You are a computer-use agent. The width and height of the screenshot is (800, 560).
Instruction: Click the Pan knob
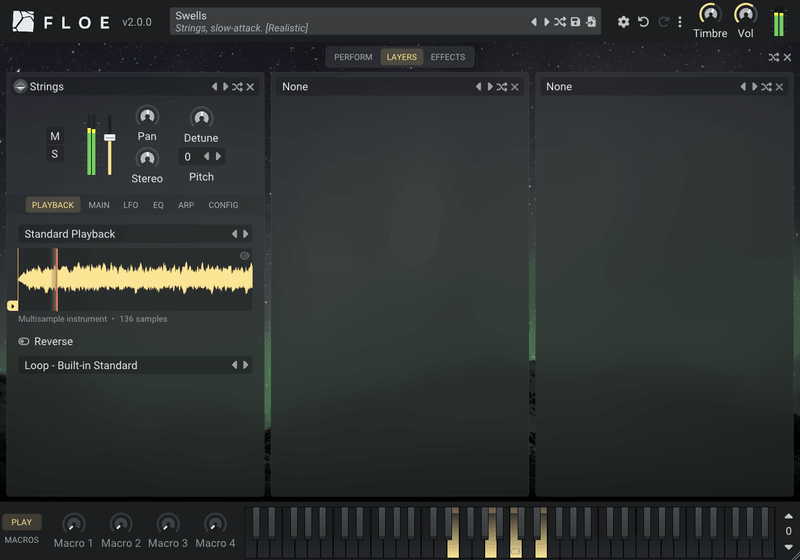(147, 117)
